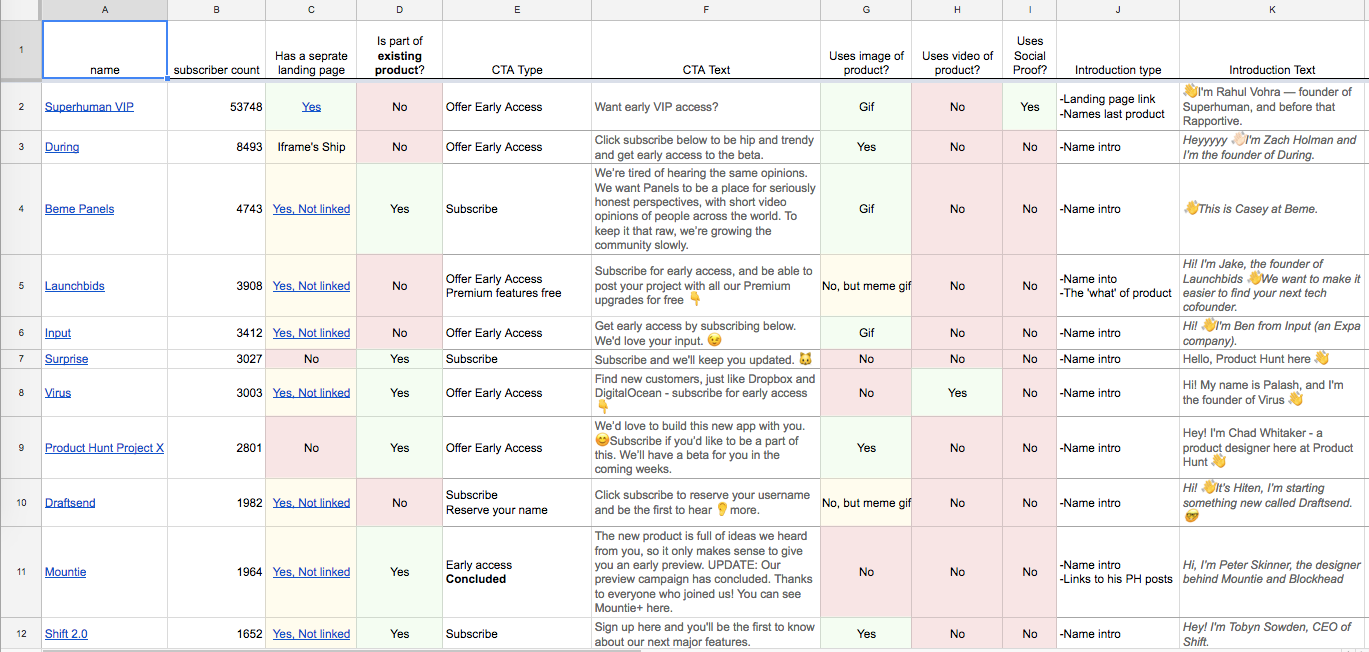Select row 4 via its row number

(x=21, y=209)
